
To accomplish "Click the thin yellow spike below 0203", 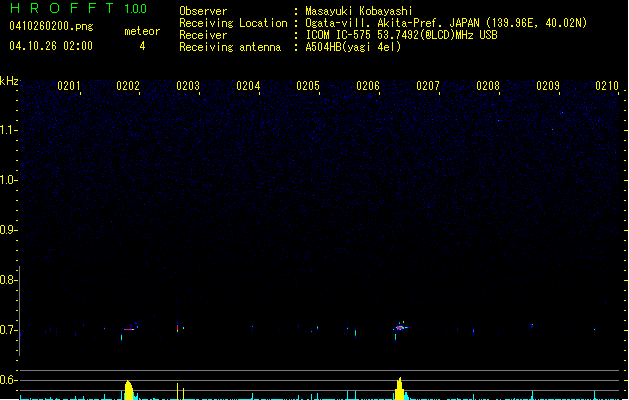I will click(177, 391).
